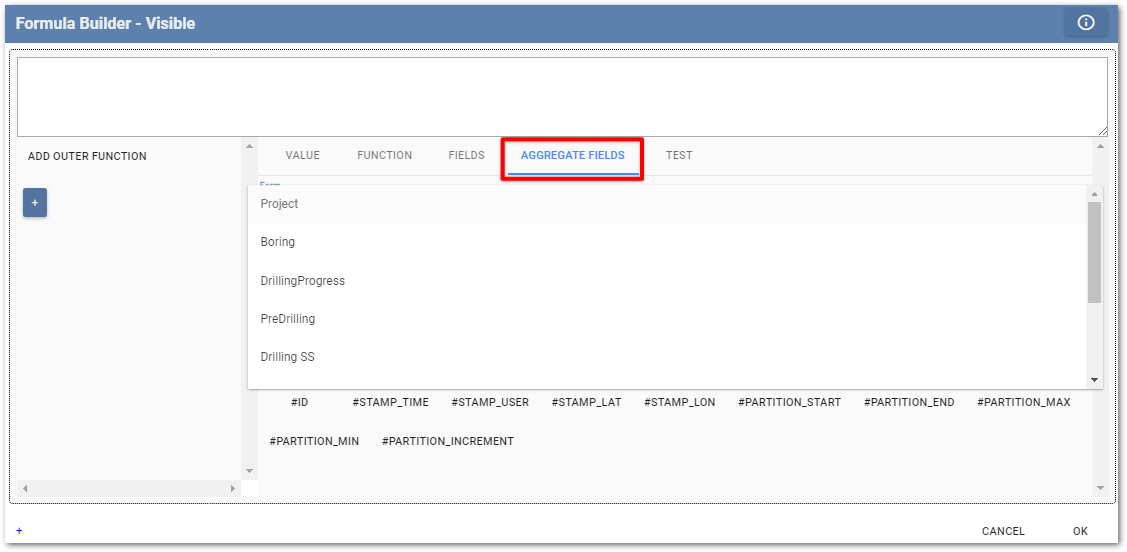1127x552 pixels.
Task: Add the #STAMP_LON field
Action: click(679, 402)
